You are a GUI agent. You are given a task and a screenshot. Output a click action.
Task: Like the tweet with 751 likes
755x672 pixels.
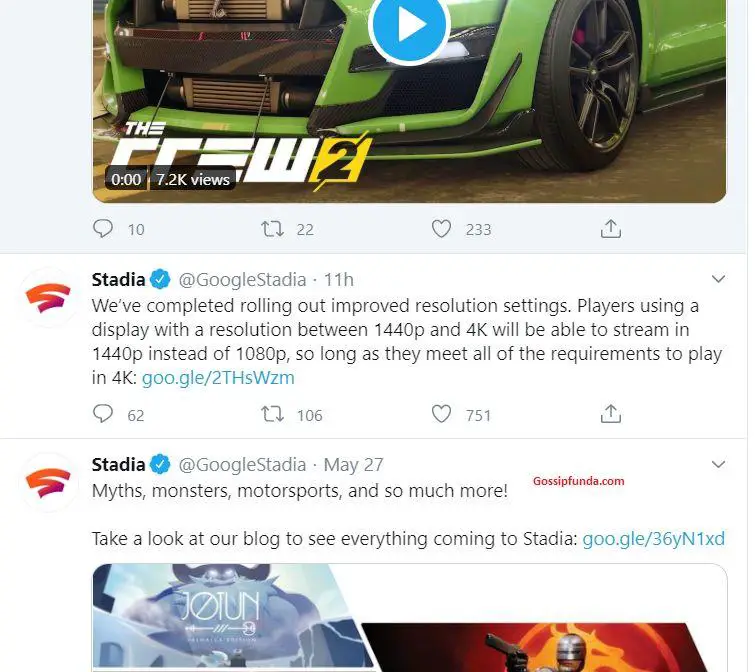tap(441, 414)
